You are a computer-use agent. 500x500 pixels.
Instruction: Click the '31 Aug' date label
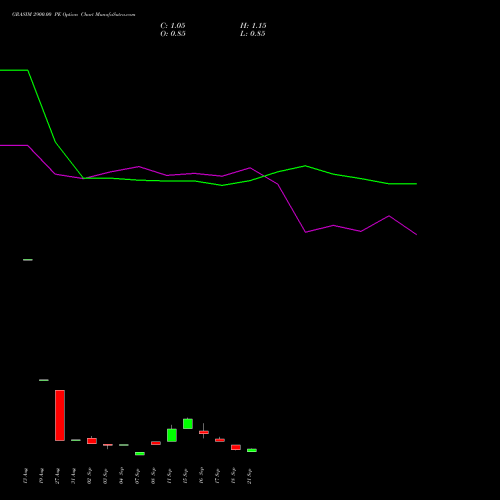tap(74, 476)
